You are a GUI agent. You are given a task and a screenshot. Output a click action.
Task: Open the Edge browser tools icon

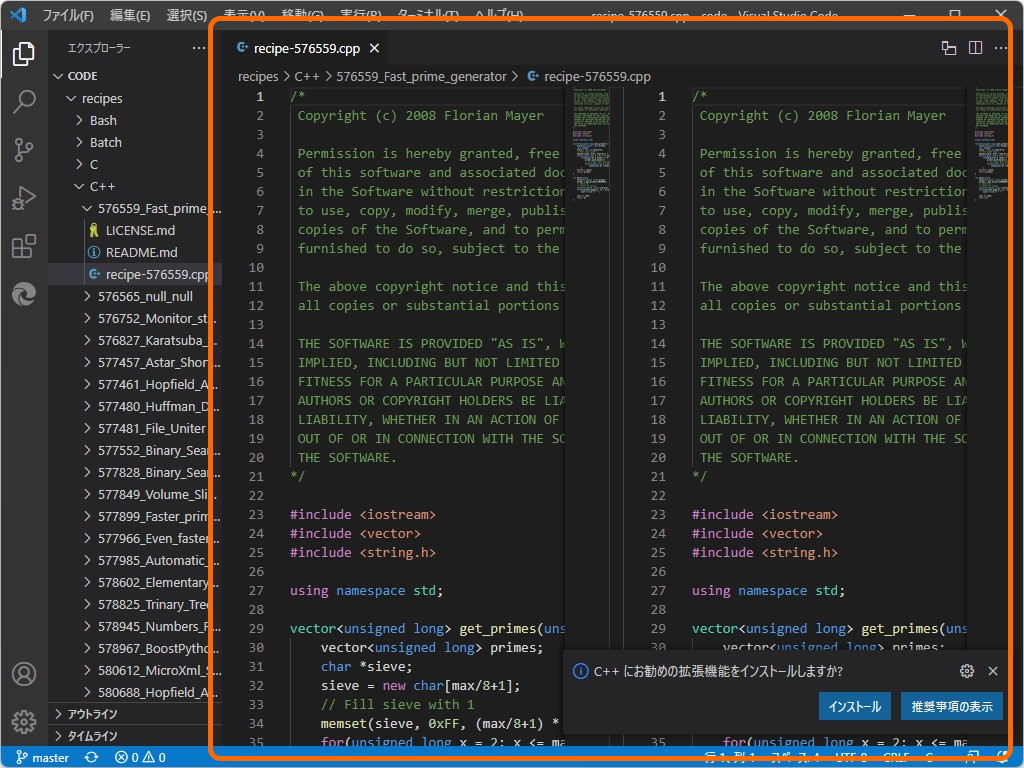coord(24,294)
